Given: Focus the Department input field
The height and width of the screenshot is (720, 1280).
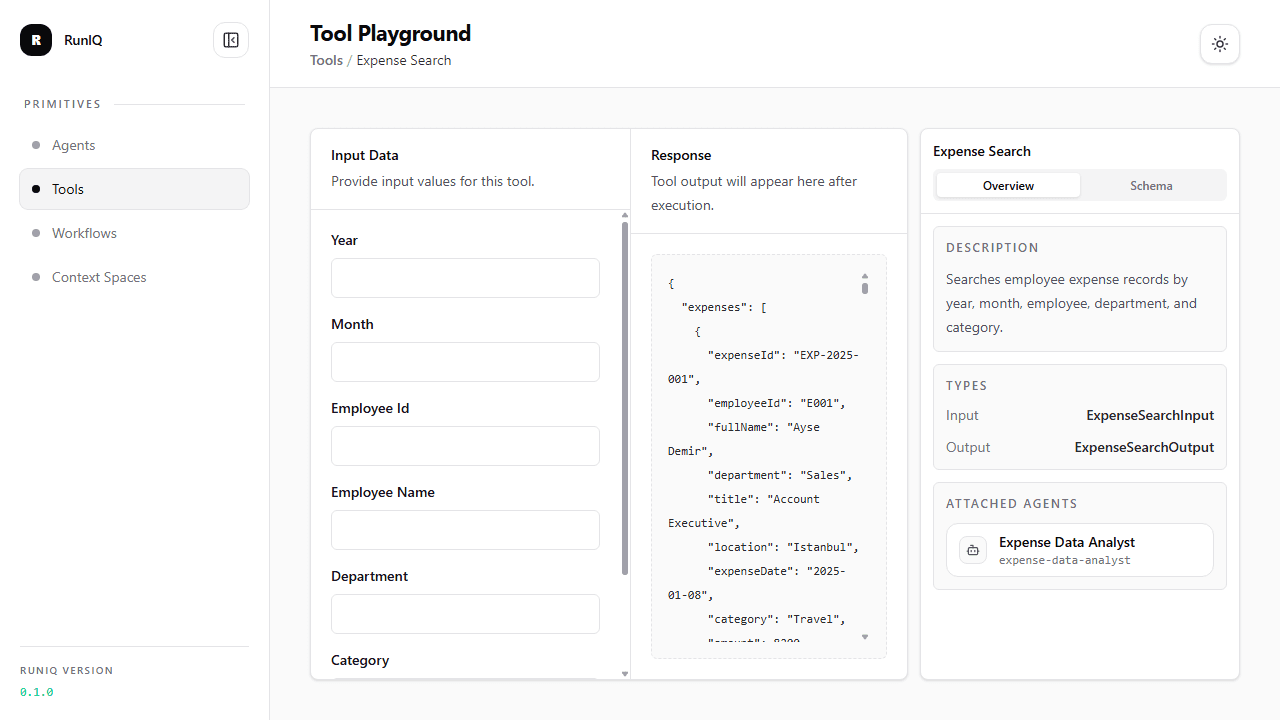Looking at the screenshot, I should tap(465, 614).
